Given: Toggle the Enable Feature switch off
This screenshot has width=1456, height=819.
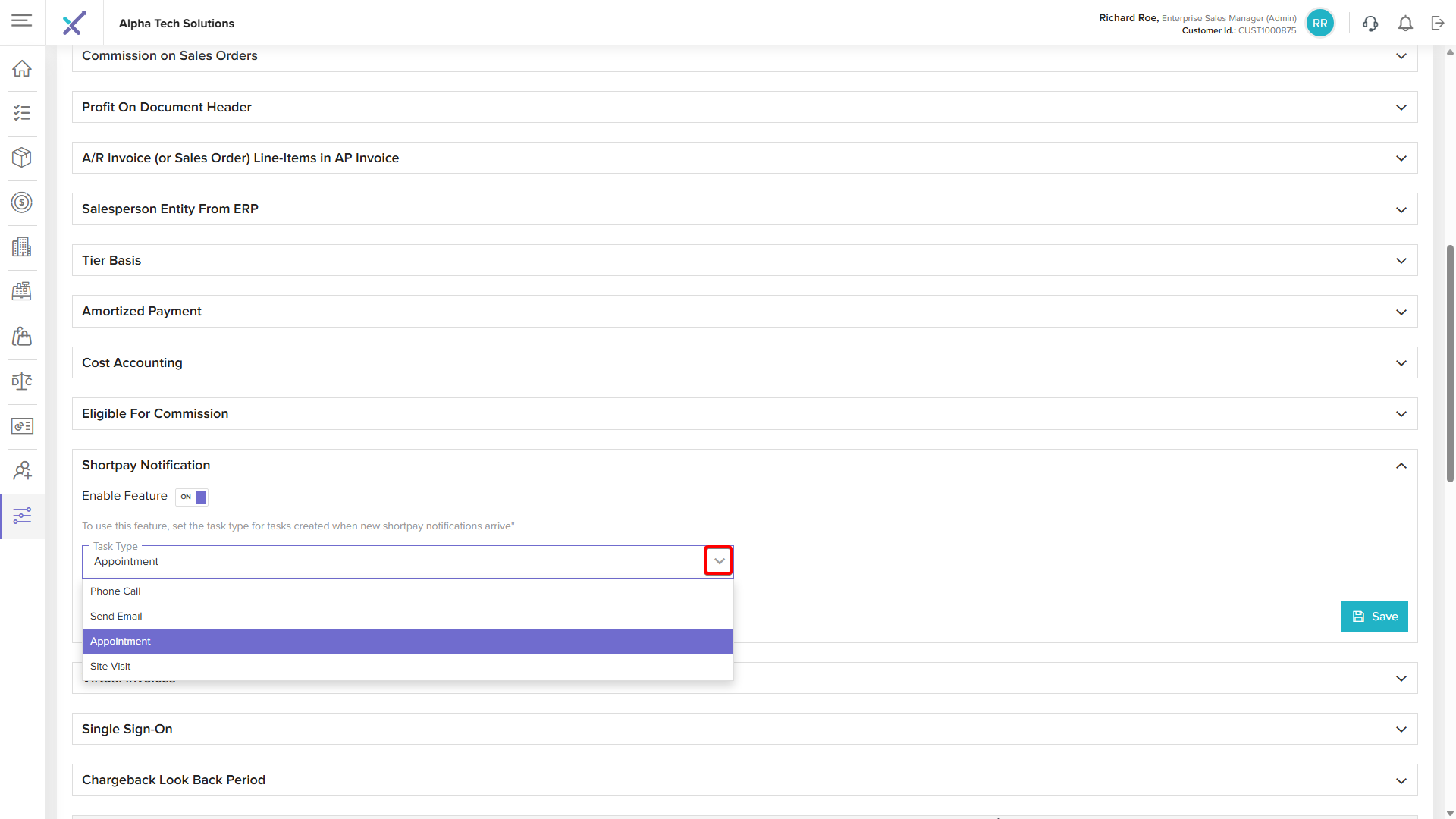Looking at the screenshot, I should click(192, 497).
